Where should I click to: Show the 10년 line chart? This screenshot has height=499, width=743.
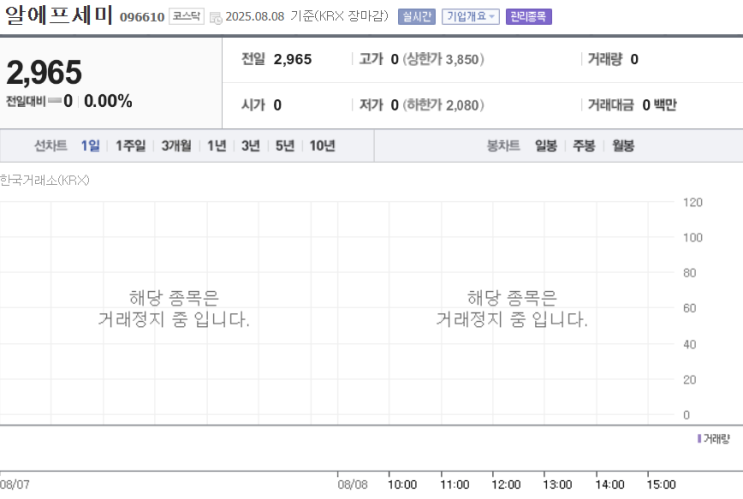point(322,145)
